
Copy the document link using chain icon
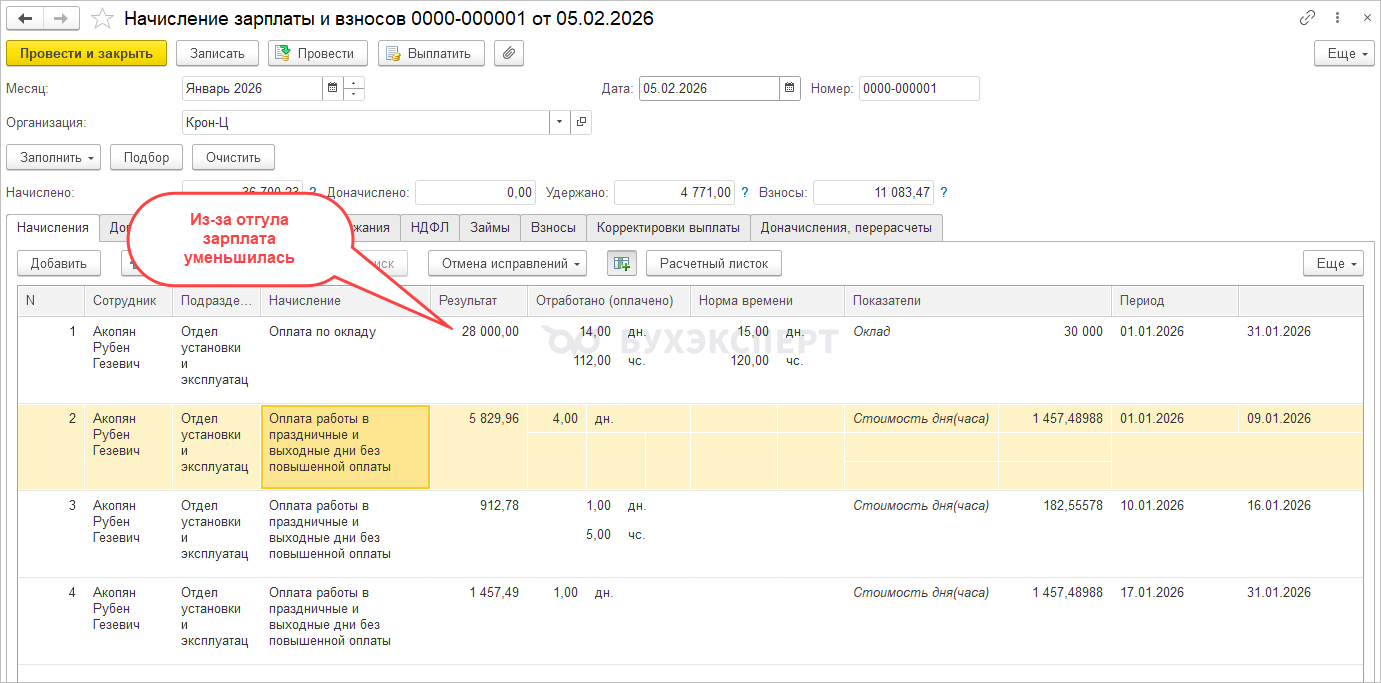(x=1307, y=18)
